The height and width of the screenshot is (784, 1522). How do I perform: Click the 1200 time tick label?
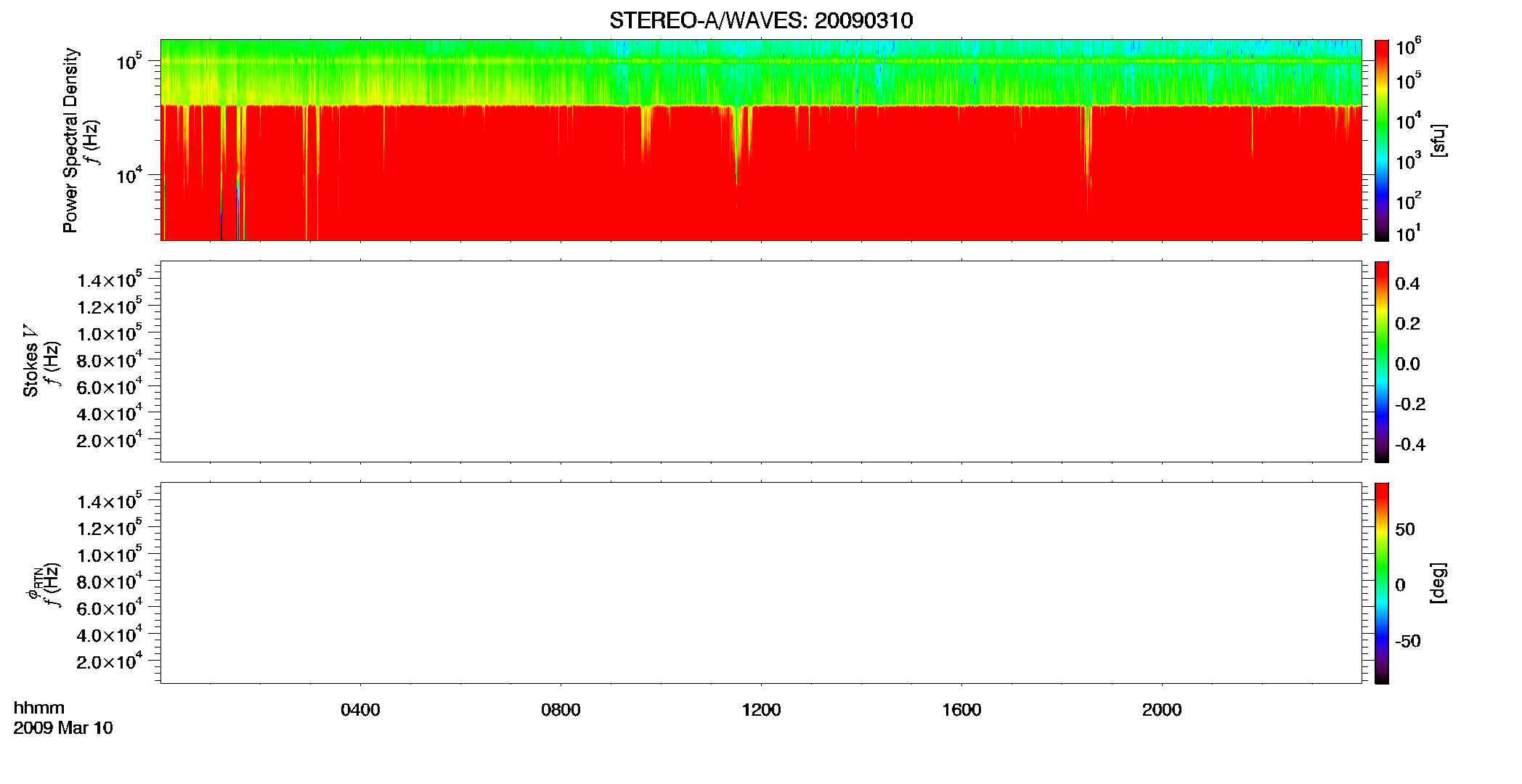(x=761, y=710)
